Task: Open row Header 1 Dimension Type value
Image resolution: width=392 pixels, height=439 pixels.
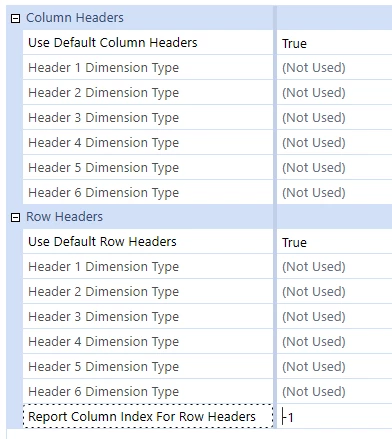Action: (334, 266)
